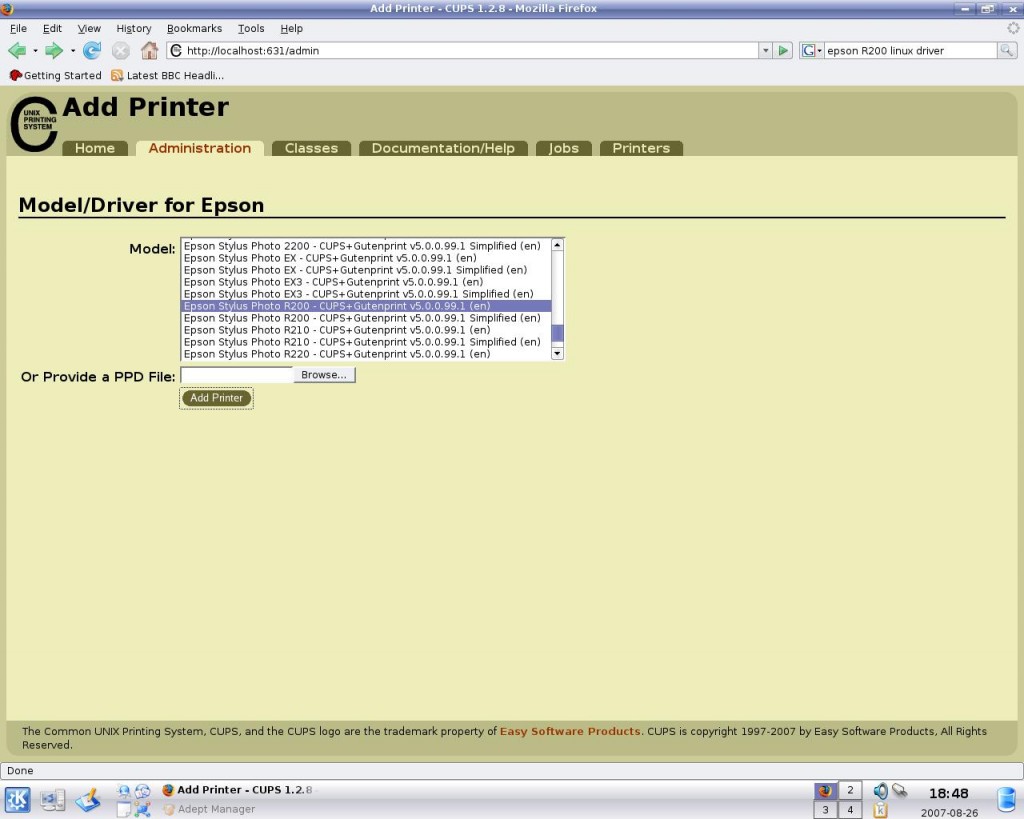
Task: Open the View menu
Action: pos(89,28)
